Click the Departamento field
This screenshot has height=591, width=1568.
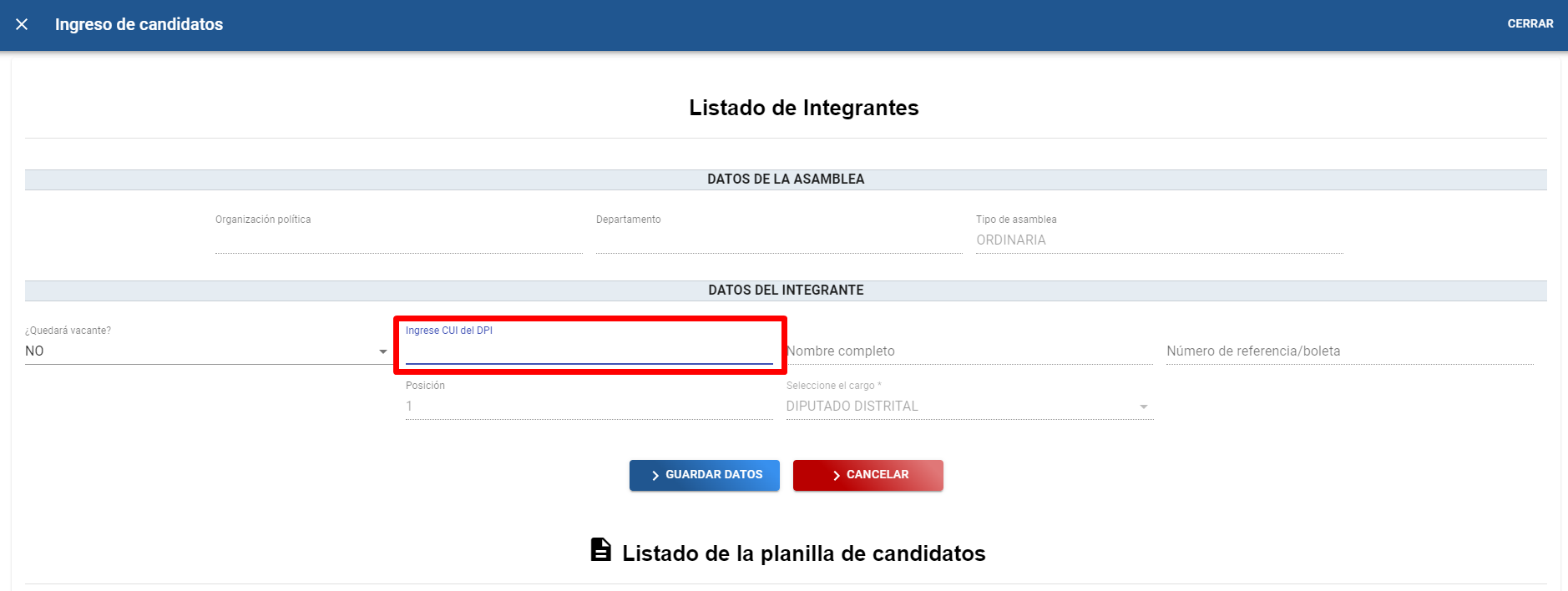click(778, 240)
